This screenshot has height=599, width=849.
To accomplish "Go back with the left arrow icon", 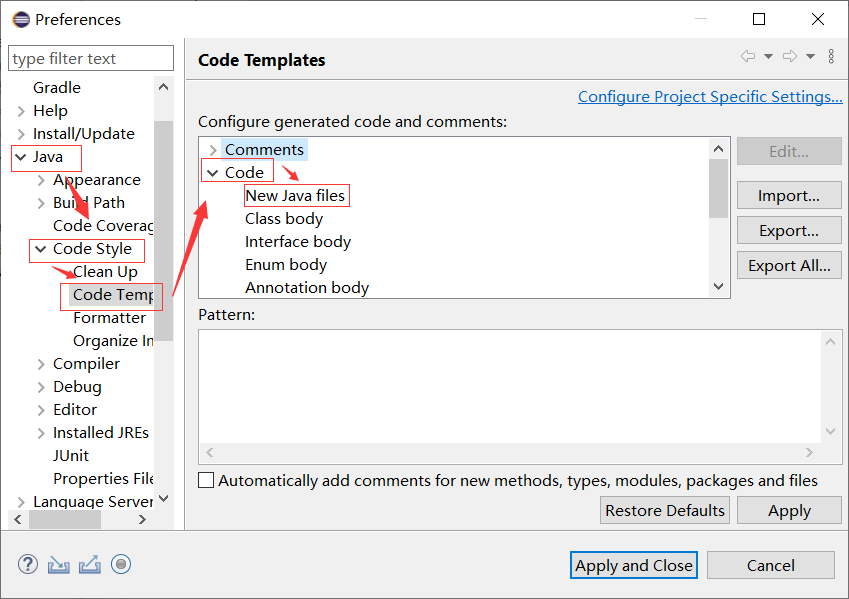I will pos(748,56).
